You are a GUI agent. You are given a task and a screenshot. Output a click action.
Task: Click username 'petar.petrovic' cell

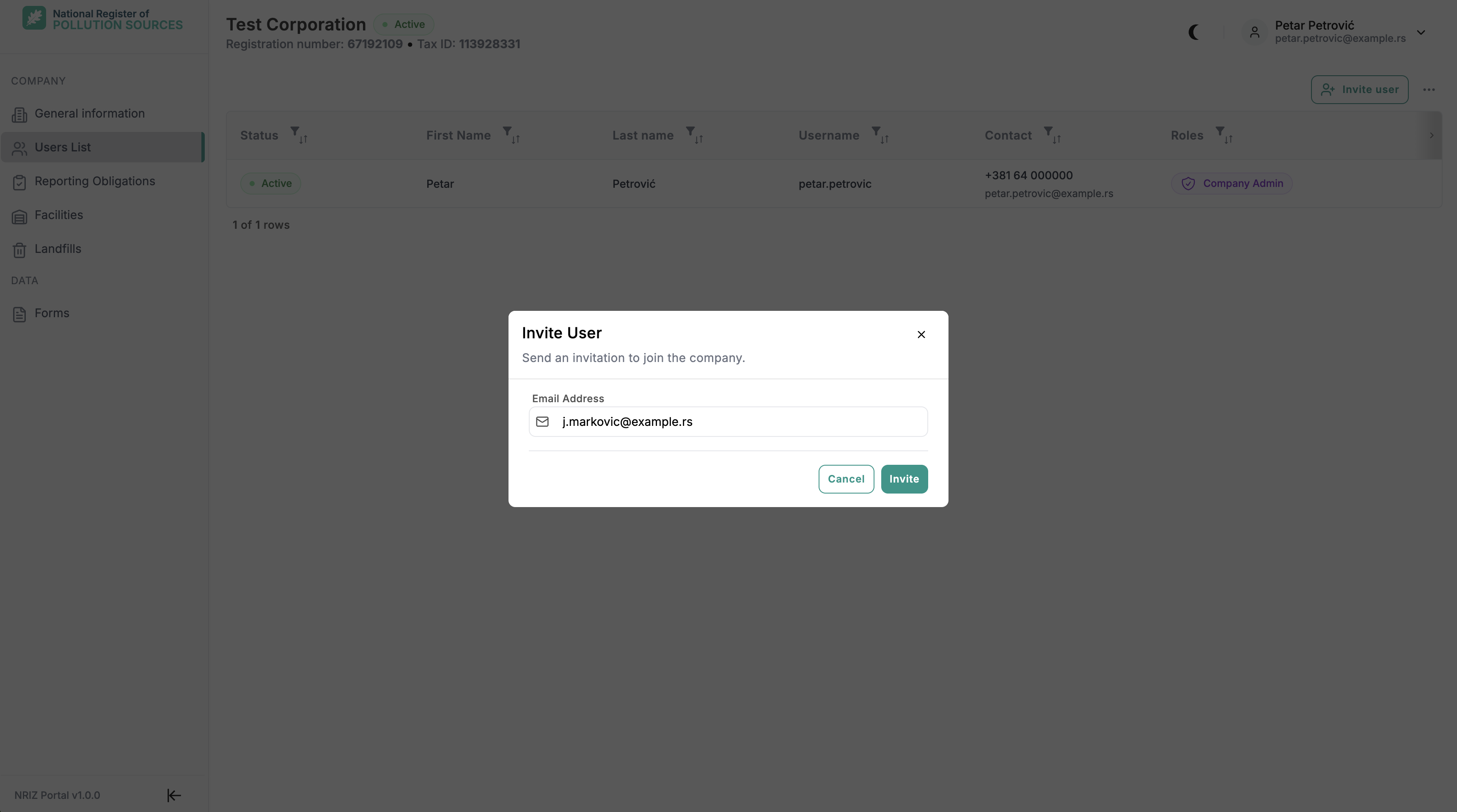(835, 184)
